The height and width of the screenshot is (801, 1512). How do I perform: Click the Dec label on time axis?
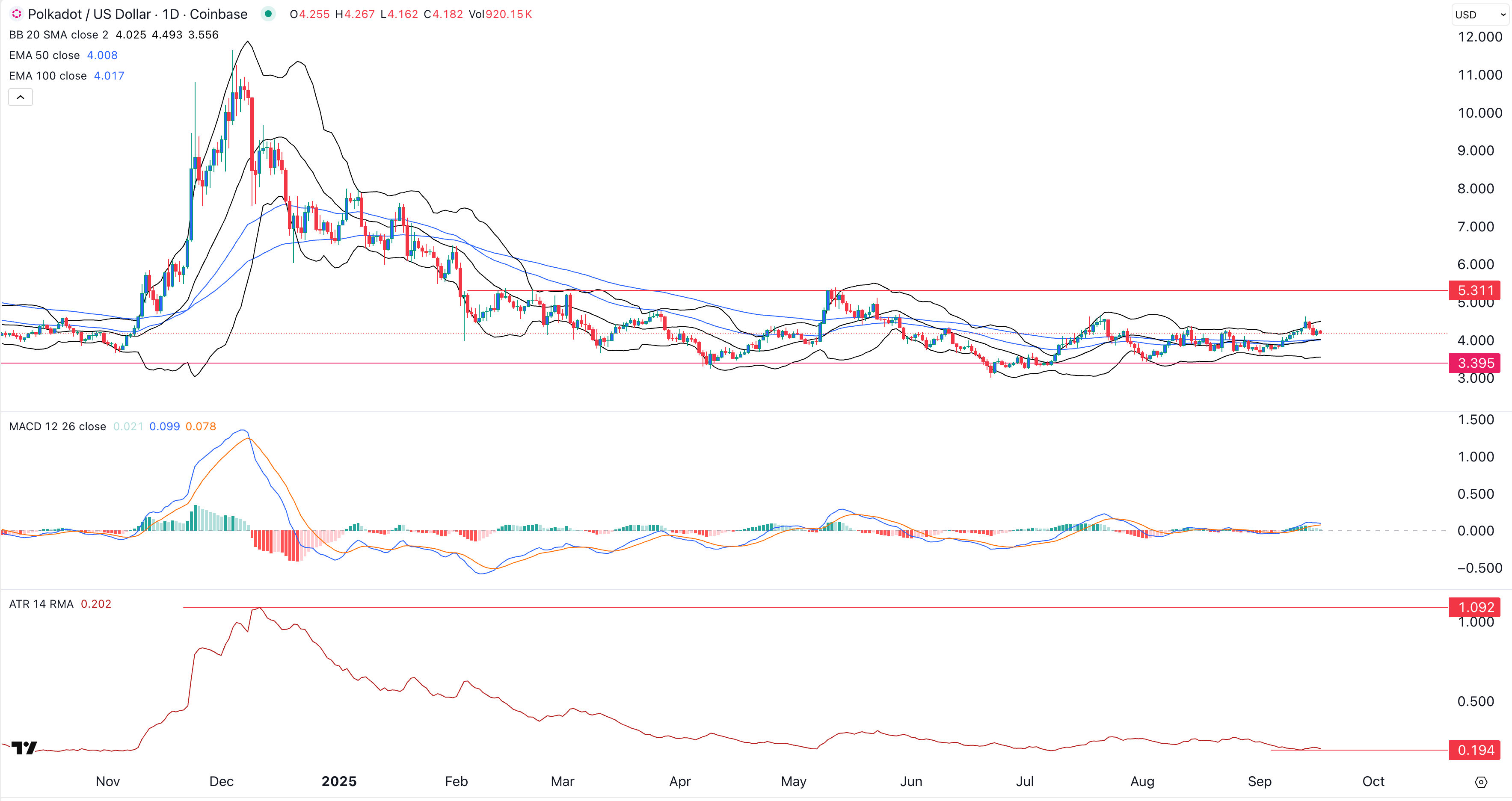coord(221,782)
